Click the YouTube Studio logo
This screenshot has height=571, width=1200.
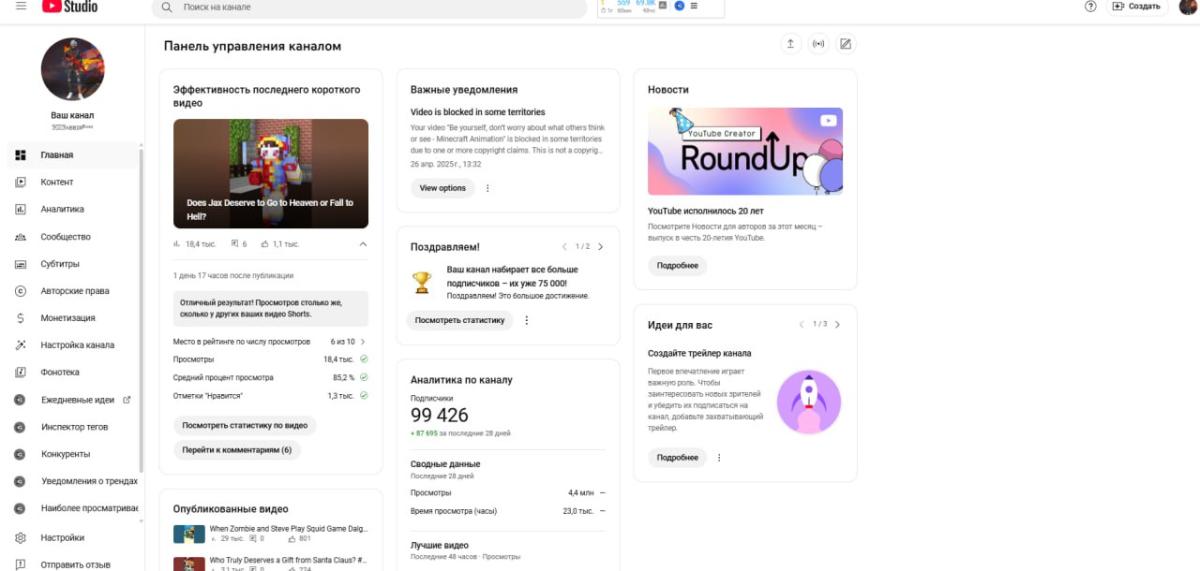[70, 6]
